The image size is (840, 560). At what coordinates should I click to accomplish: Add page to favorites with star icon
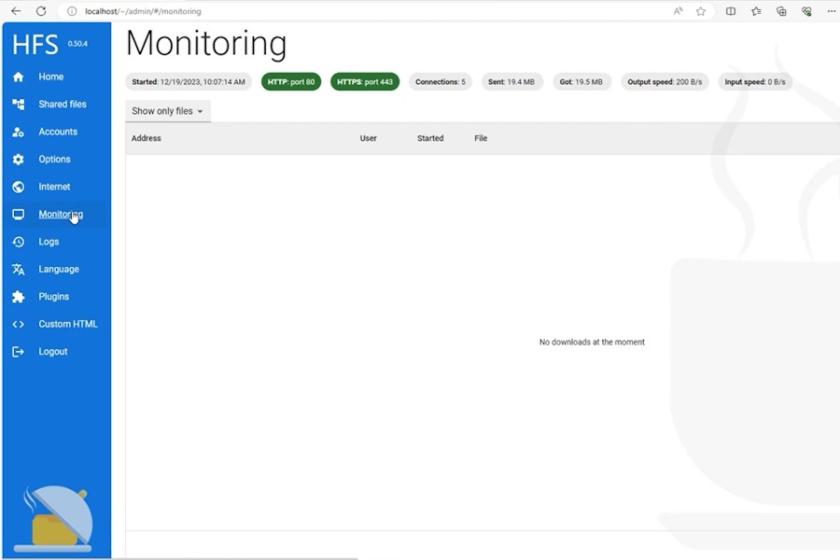coord(701,11)
